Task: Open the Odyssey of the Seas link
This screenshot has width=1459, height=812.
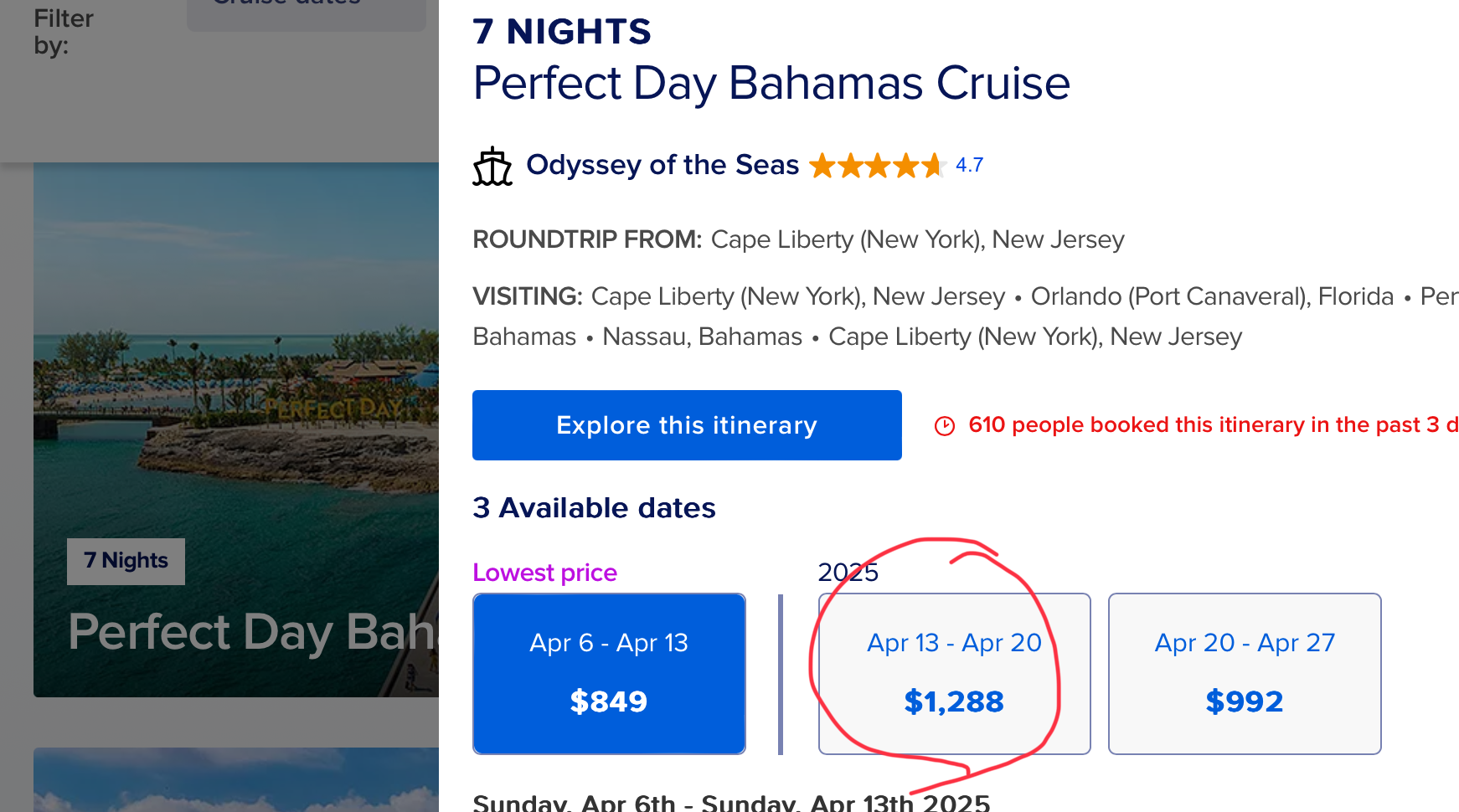Action: coord(662,165)
